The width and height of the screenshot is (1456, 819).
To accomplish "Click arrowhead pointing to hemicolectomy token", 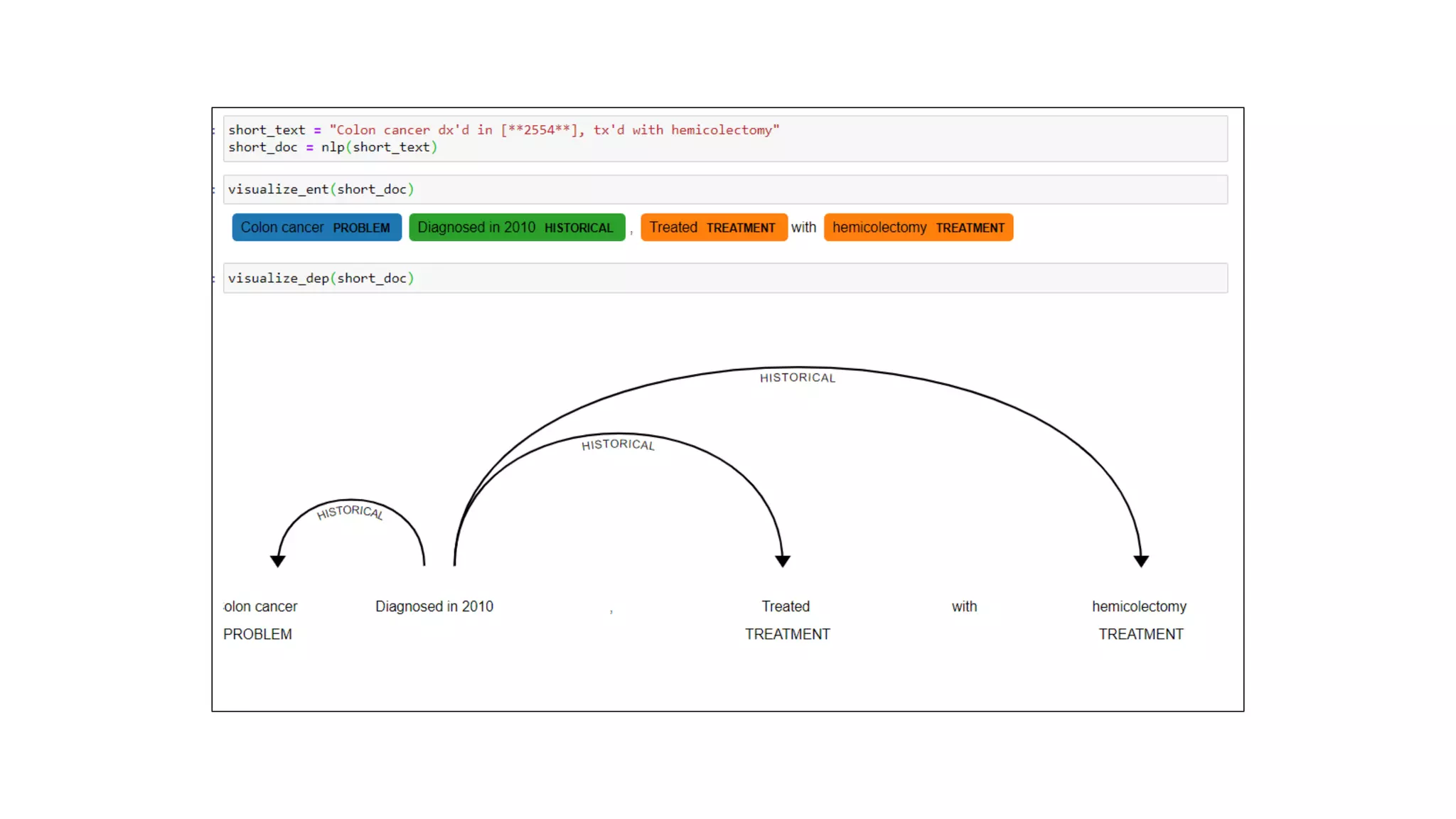I will pyautogui.click(x=1141, y=561).
